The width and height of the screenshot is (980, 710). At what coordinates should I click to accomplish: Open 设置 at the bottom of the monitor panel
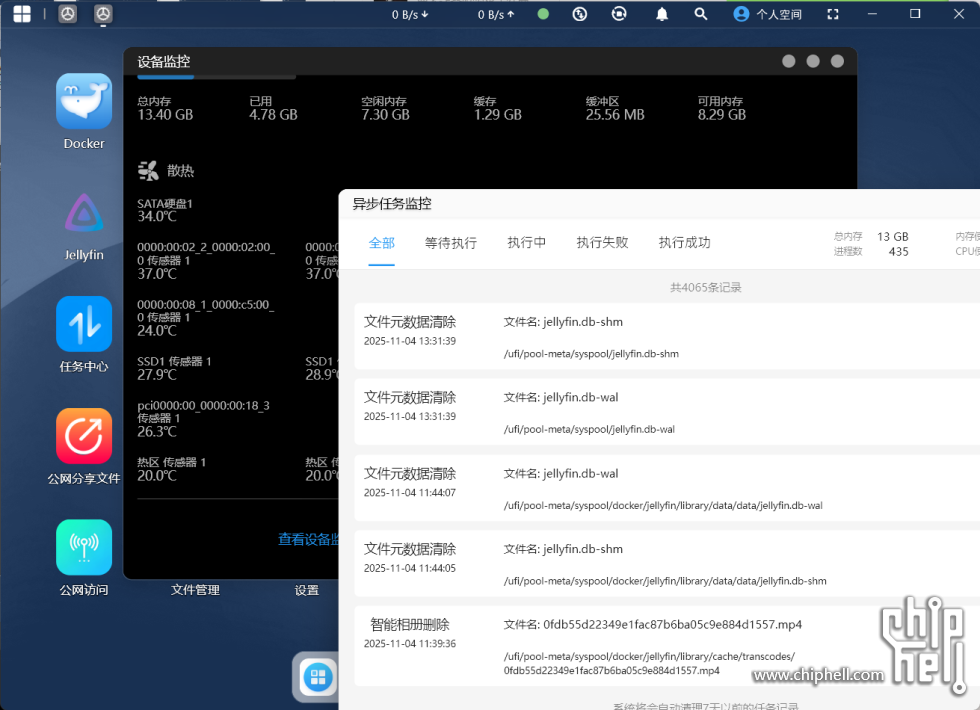[307, 590]
